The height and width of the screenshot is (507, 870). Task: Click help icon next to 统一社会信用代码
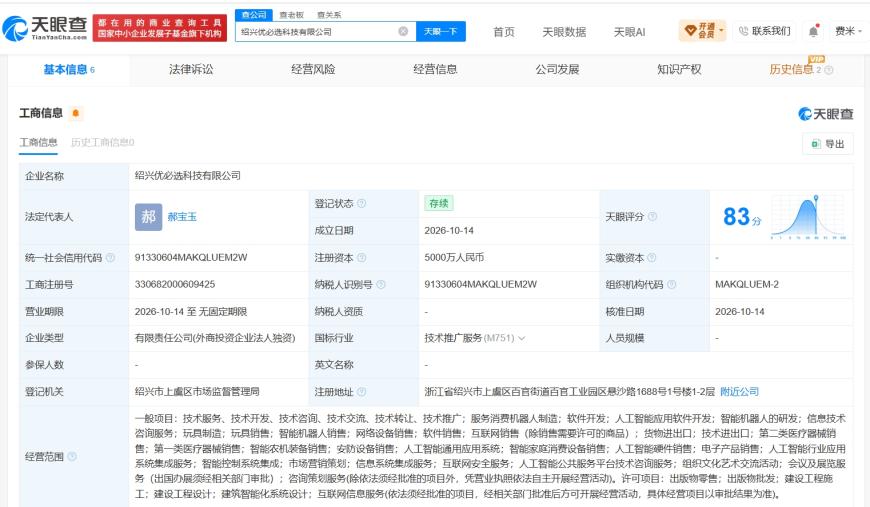[x=110, y=257]
